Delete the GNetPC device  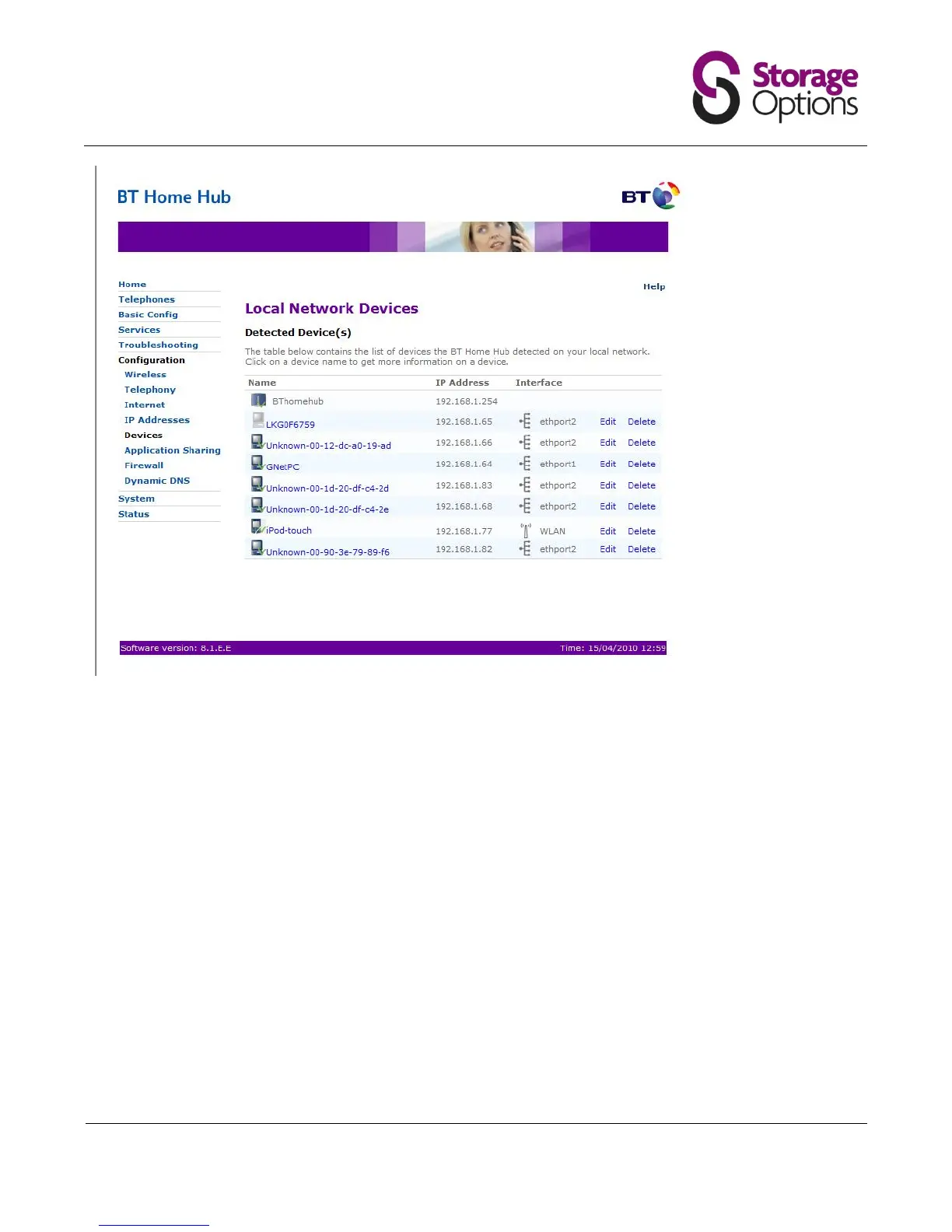click(x=642, y=464)
